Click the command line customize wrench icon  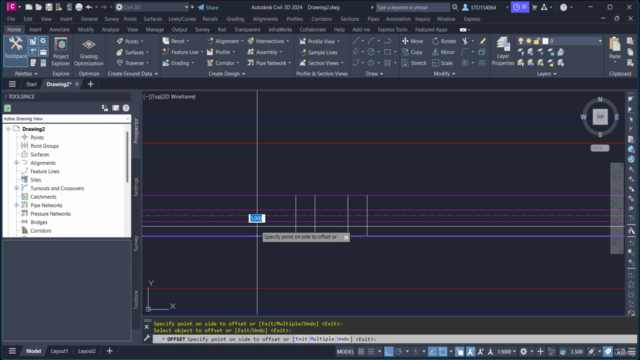[x=147, y=338]
